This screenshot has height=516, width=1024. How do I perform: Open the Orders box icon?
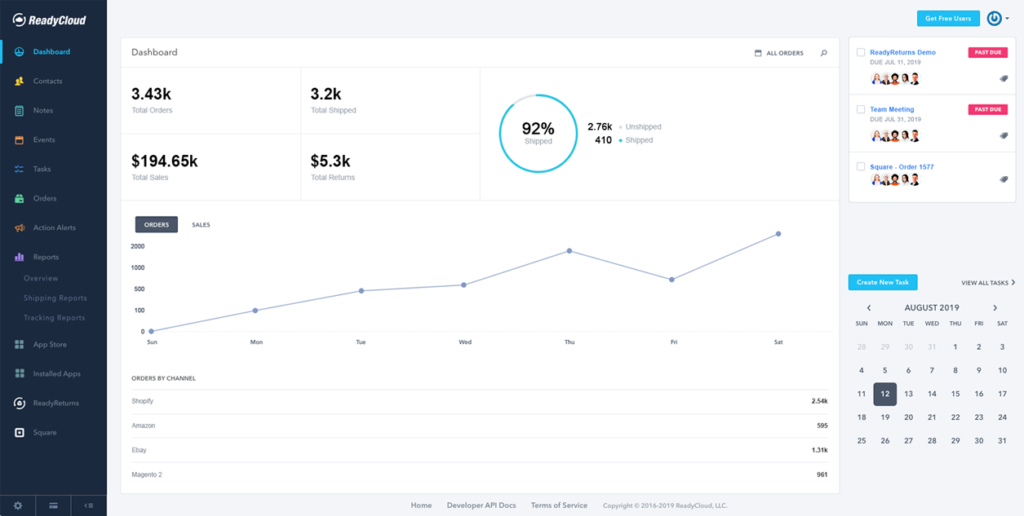coord(20,199)
